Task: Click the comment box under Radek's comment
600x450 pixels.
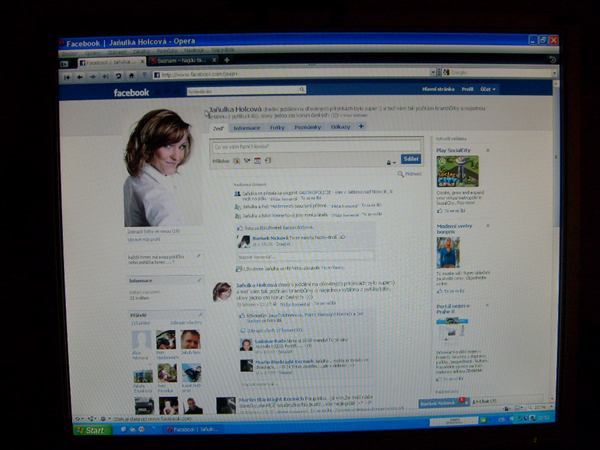Action: point(305,257)
